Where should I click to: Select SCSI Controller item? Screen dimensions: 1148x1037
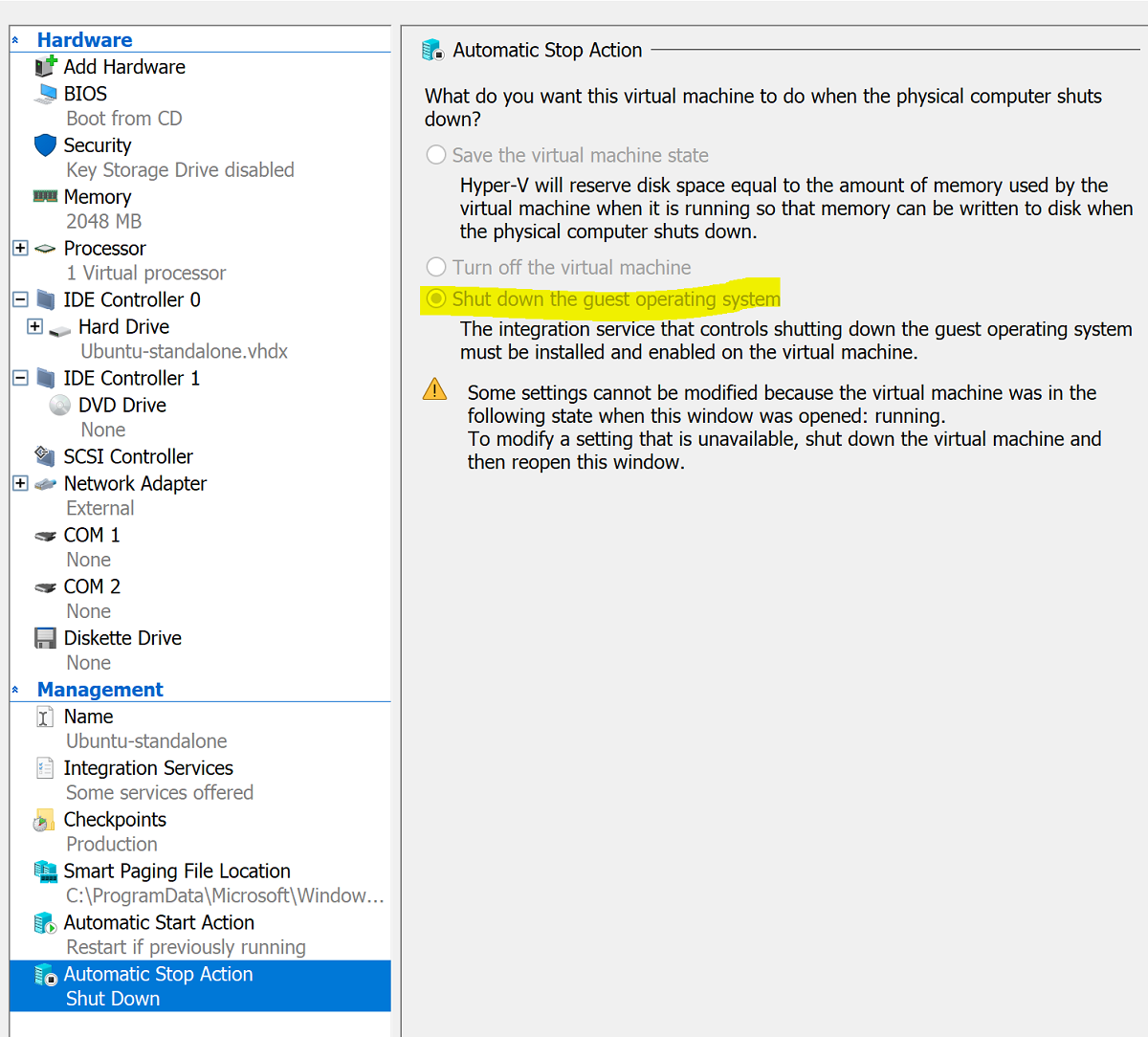128,457
